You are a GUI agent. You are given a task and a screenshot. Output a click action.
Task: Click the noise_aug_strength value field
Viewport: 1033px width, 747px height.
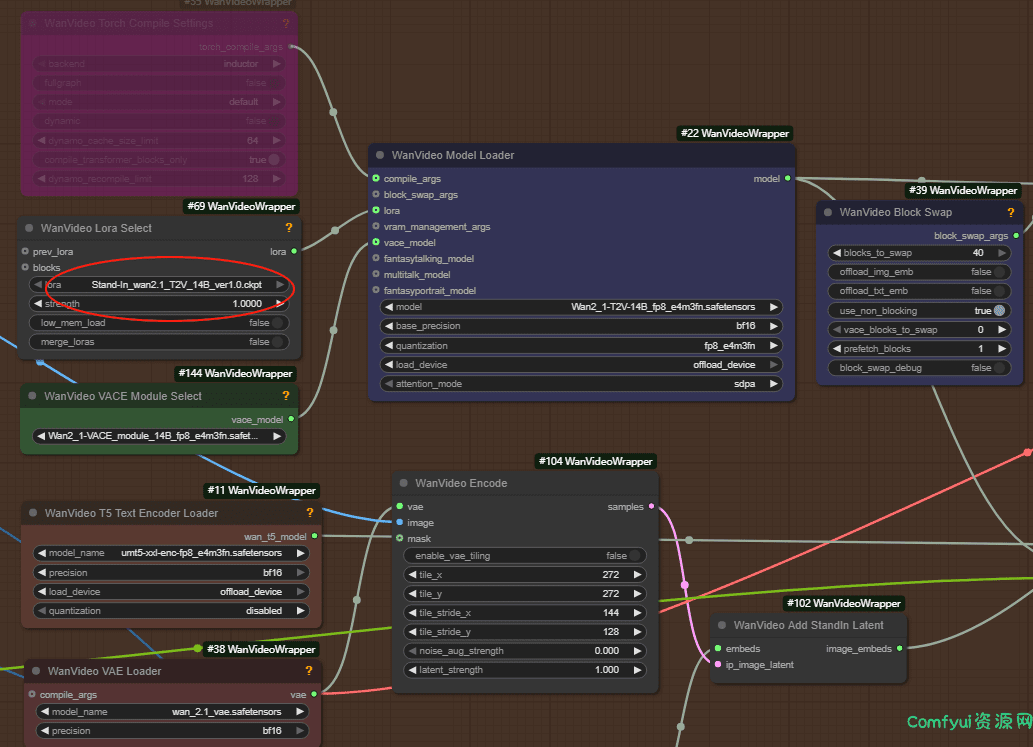coord(525,651)
